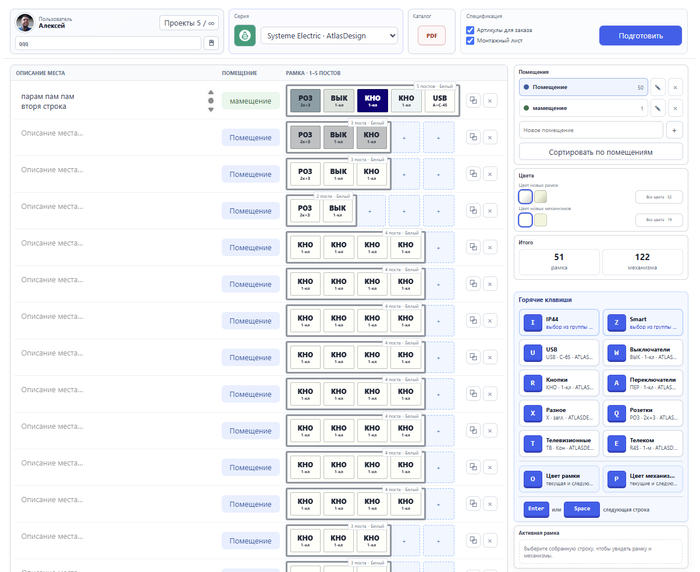Click the Enter hotkey button
The image size is (700, 572).
536,509
